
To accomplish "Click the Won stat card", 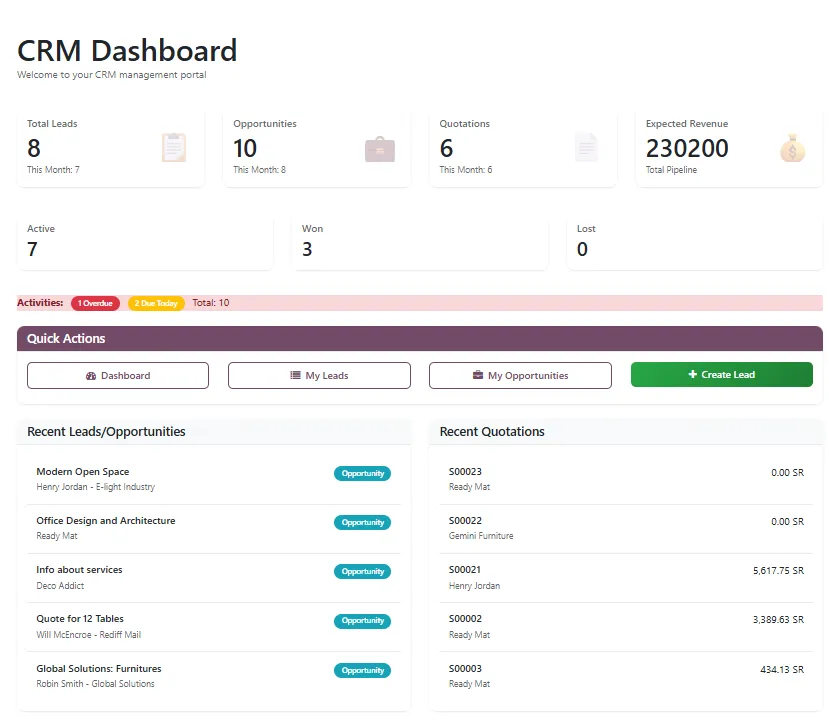I will (419, 240).
